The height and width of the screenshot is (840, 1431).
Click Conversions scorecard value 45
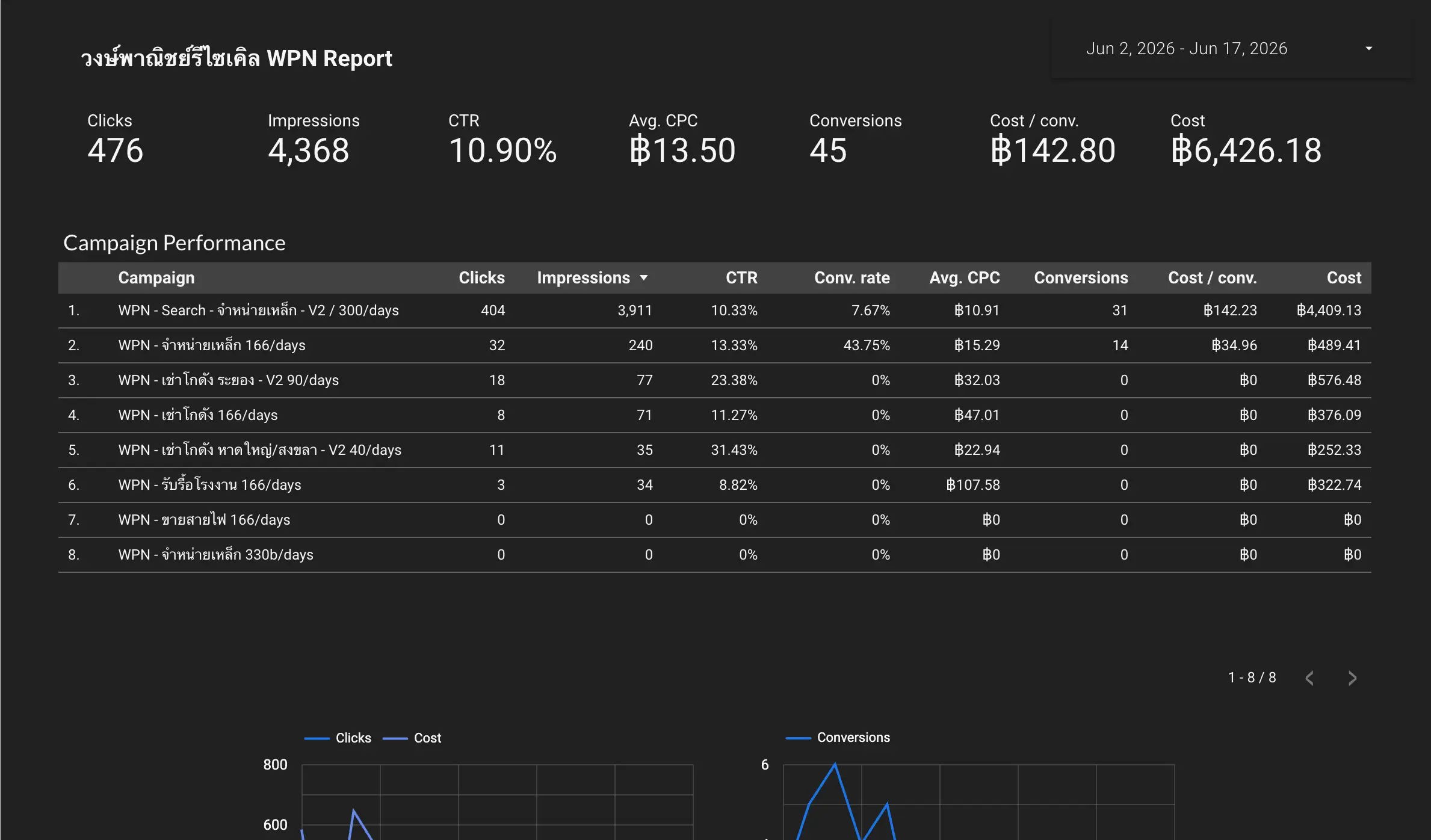click(828, 150)
